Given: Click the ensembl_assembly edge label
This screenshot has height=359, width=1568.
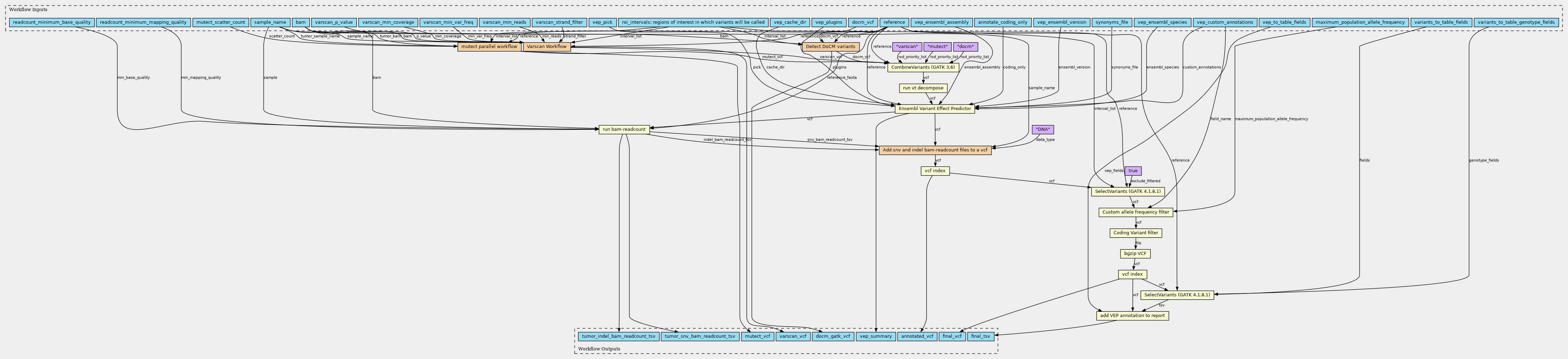Looking at the screenshot, I should tap(982, 68).
